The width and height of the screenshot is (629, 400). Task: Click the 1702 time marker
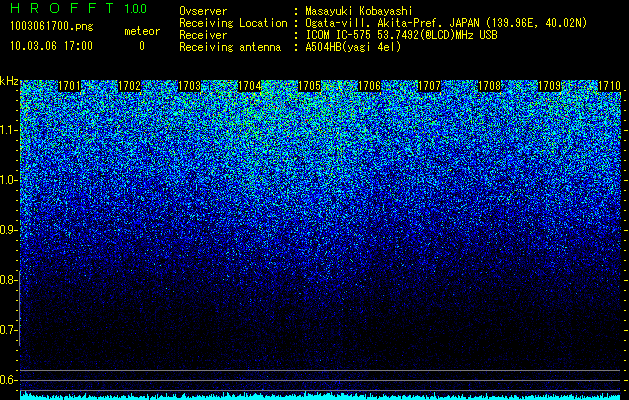130,86
